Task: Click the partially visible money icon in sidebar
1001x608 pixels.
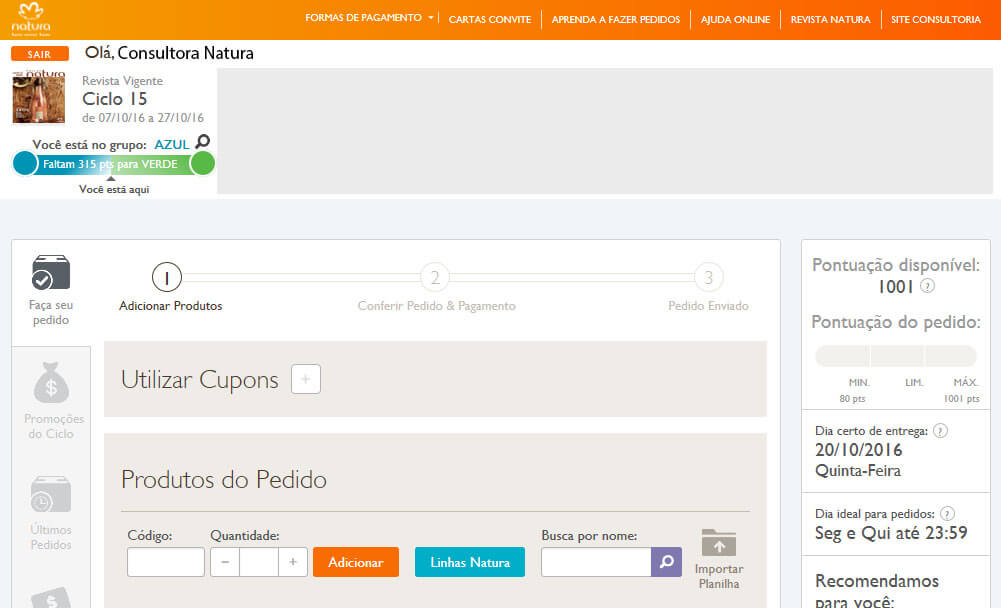Action: [51, 598]
